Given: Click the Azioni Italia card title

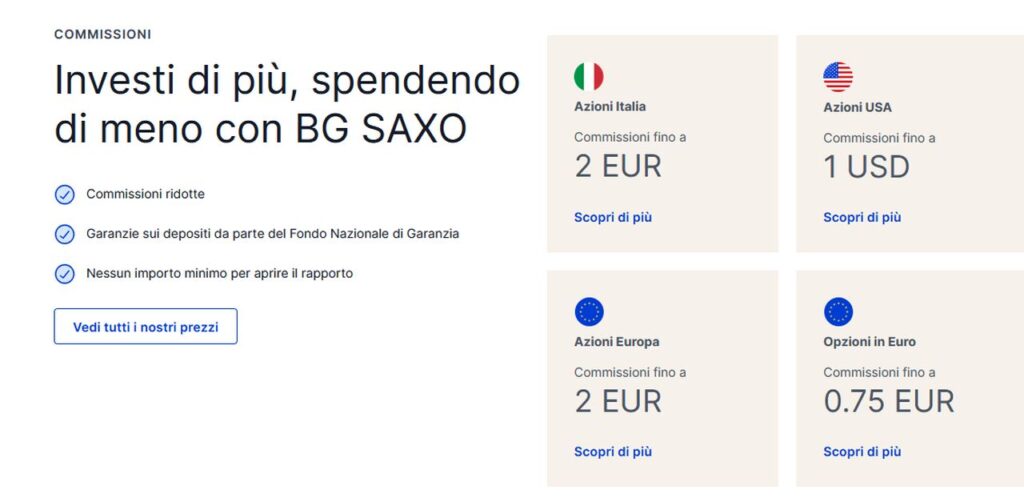Looking at the screenshot, I should [610, 107].
